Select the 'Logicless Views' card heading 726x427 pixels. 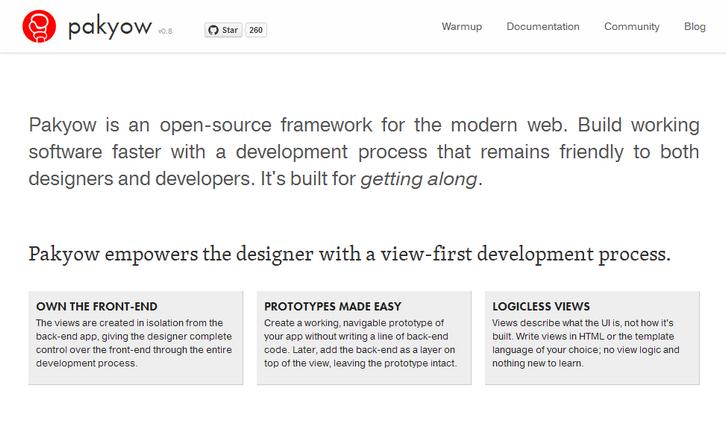[541, 306]
